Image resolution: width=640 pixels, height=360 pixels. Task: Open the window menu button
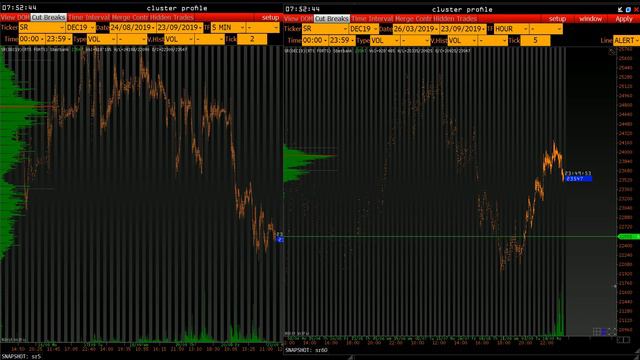[x=590, y=19]
